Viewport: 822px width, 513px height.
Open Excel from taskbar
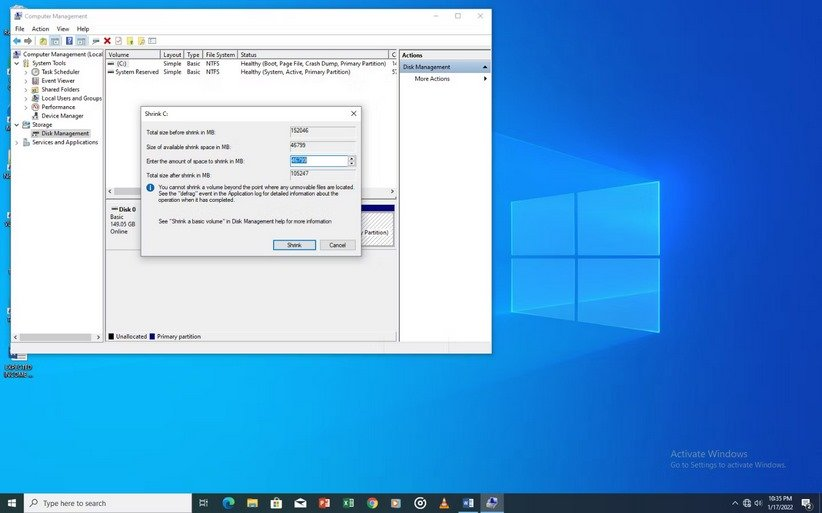click(x=348, y=503)
